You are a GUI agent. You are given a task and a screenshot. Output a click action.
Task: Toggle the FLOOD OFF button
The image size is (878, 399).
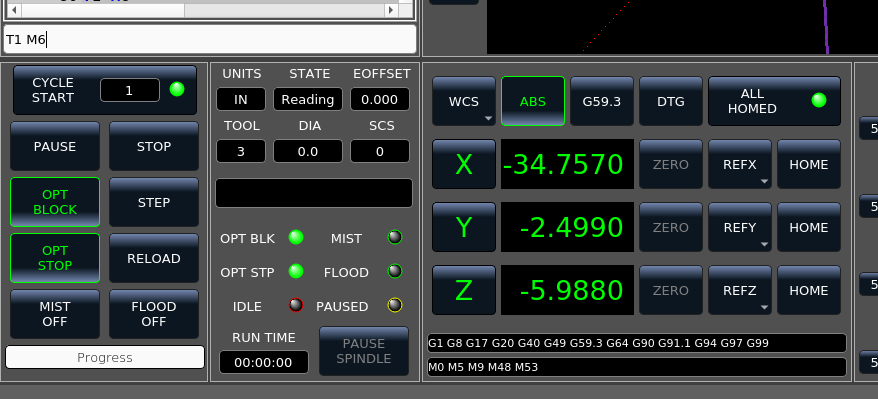pyautogui.click(x=154, y=314)
